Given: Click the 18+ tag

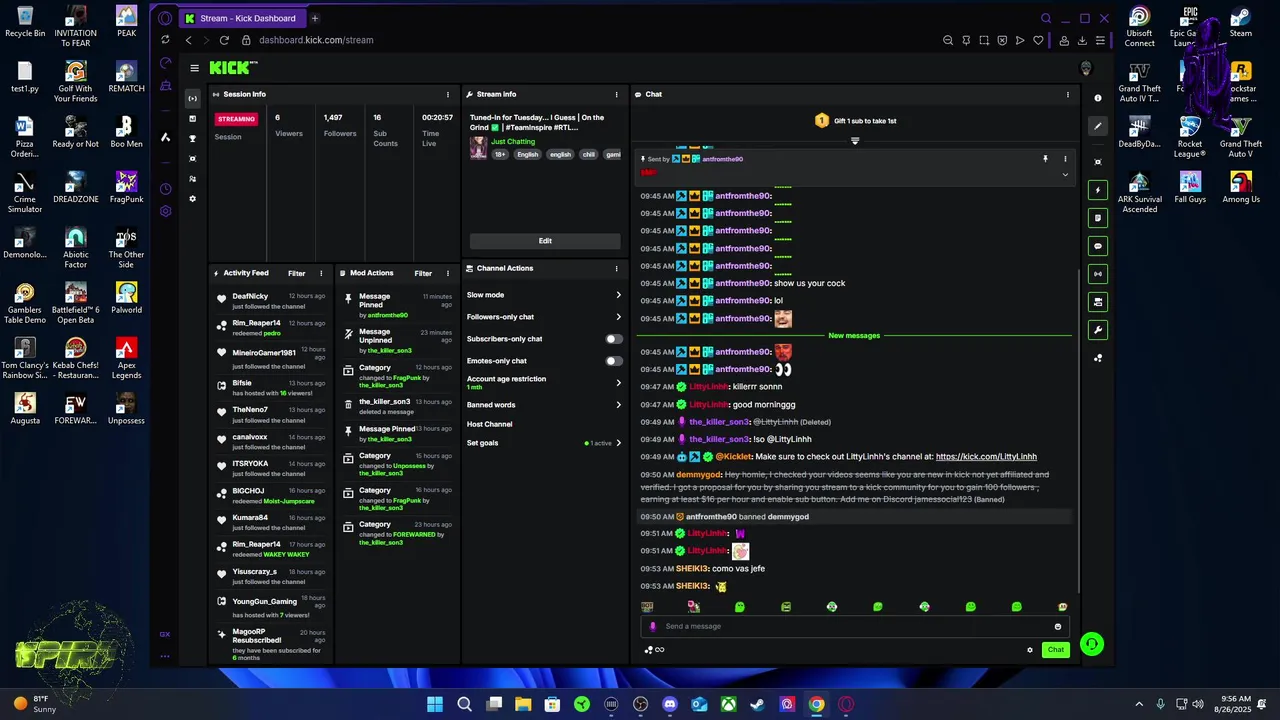Looking at the screenshot, I should [500, 155].
